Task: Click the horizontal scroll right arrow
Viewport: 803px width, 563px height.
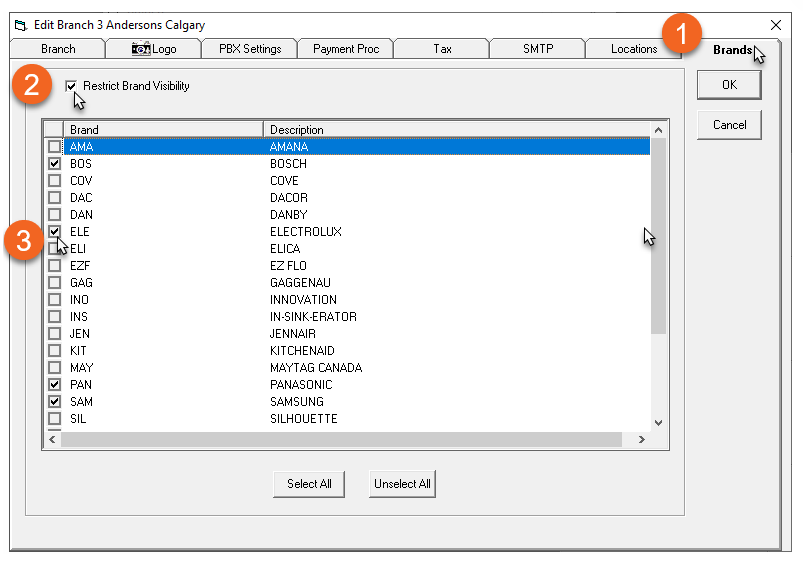Action: [641, 440]
